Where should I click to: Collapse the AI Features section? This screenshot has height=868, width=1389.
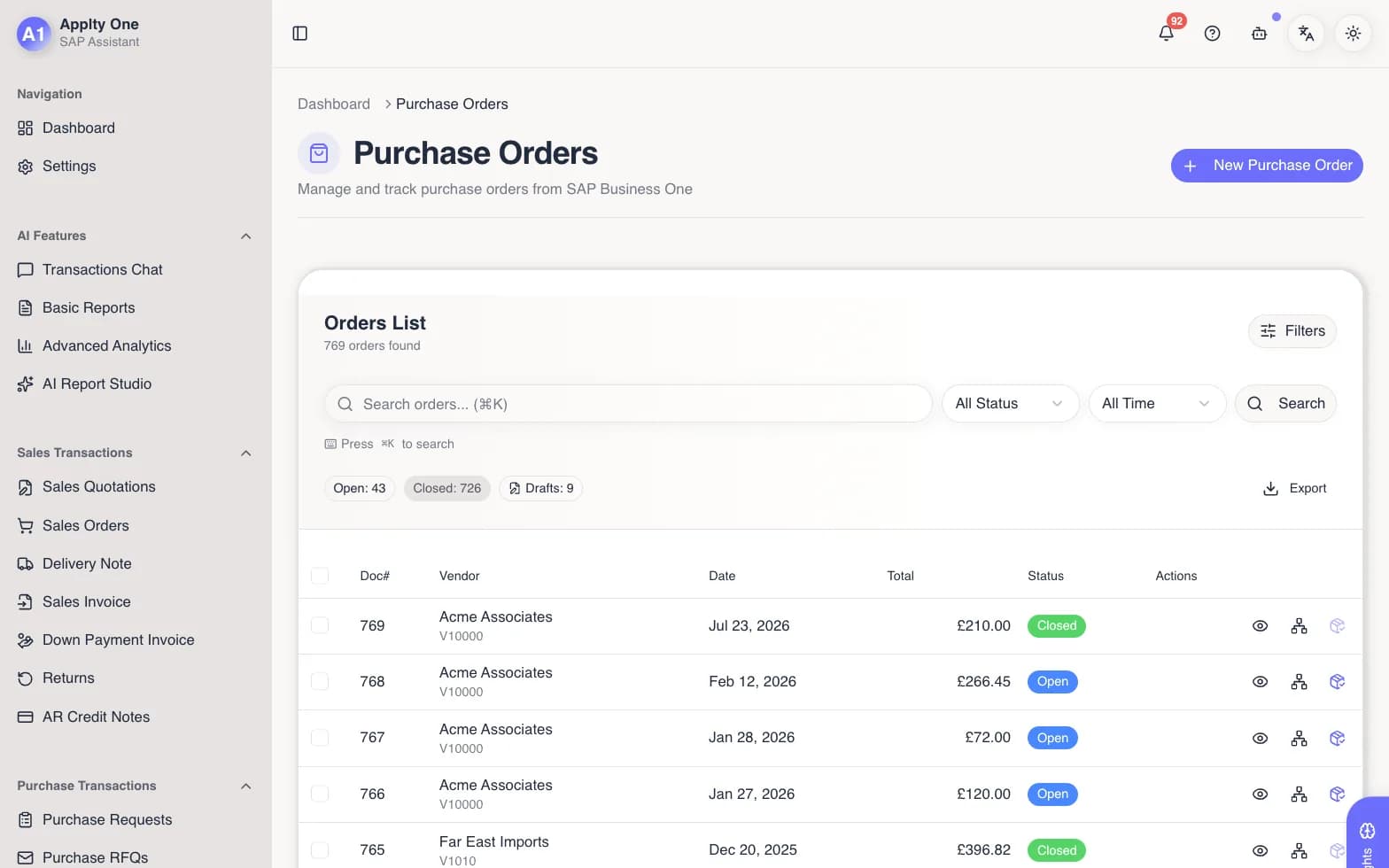pyautogui.click(x=246, y=236)
